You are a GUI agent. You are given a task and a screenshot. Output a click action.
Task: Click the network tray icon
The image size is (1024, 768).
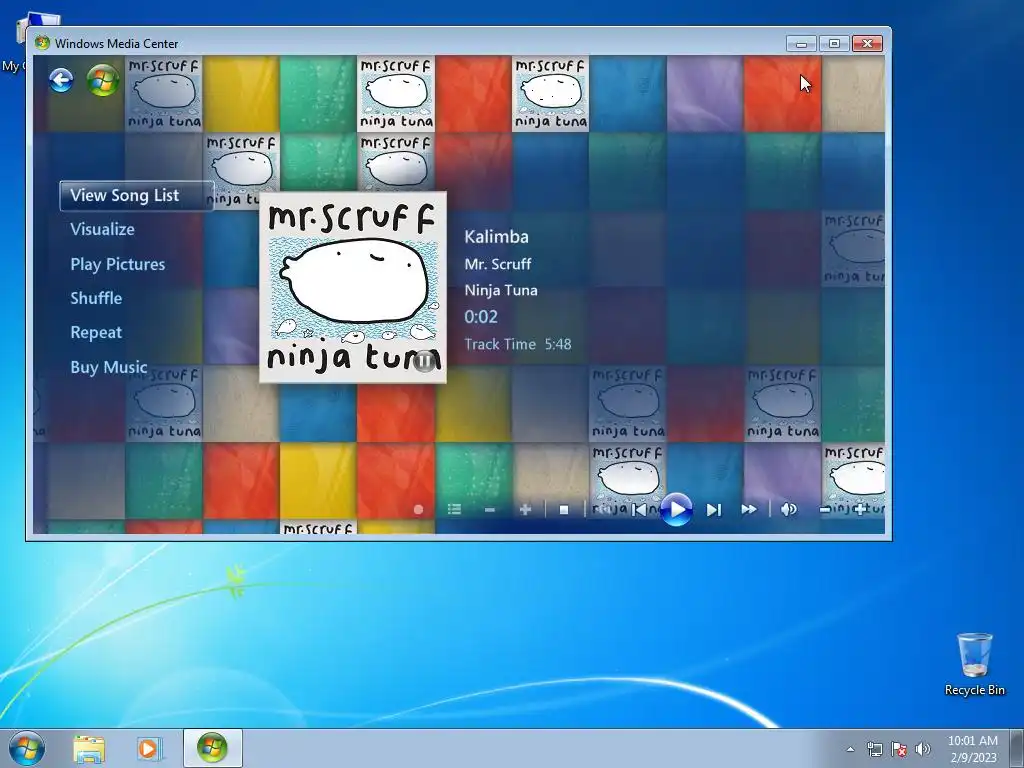874,749
